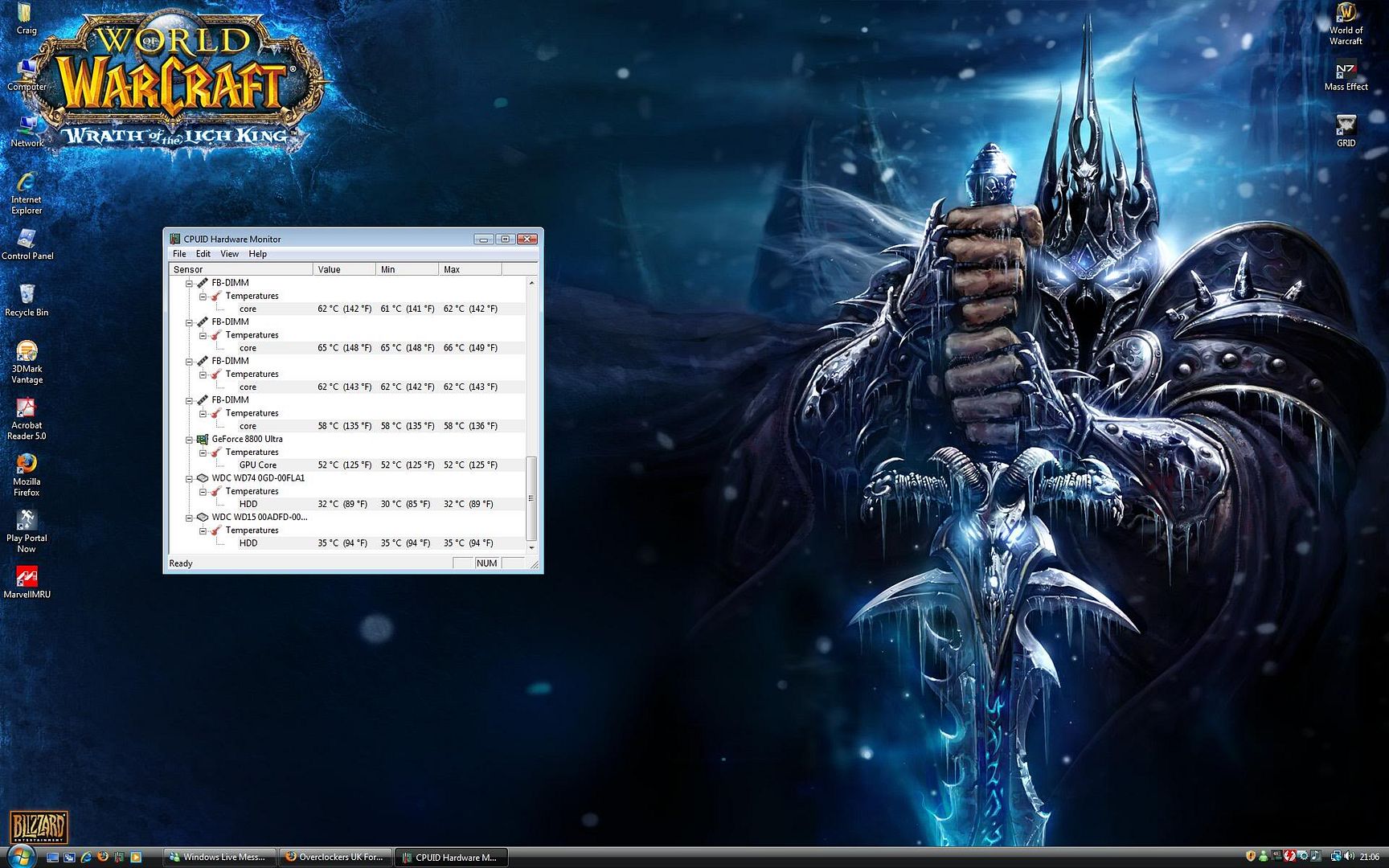This screenshot has height=868, width=1389.
Task: Open the Network desktop icon
Action: [x=27, y=131]
